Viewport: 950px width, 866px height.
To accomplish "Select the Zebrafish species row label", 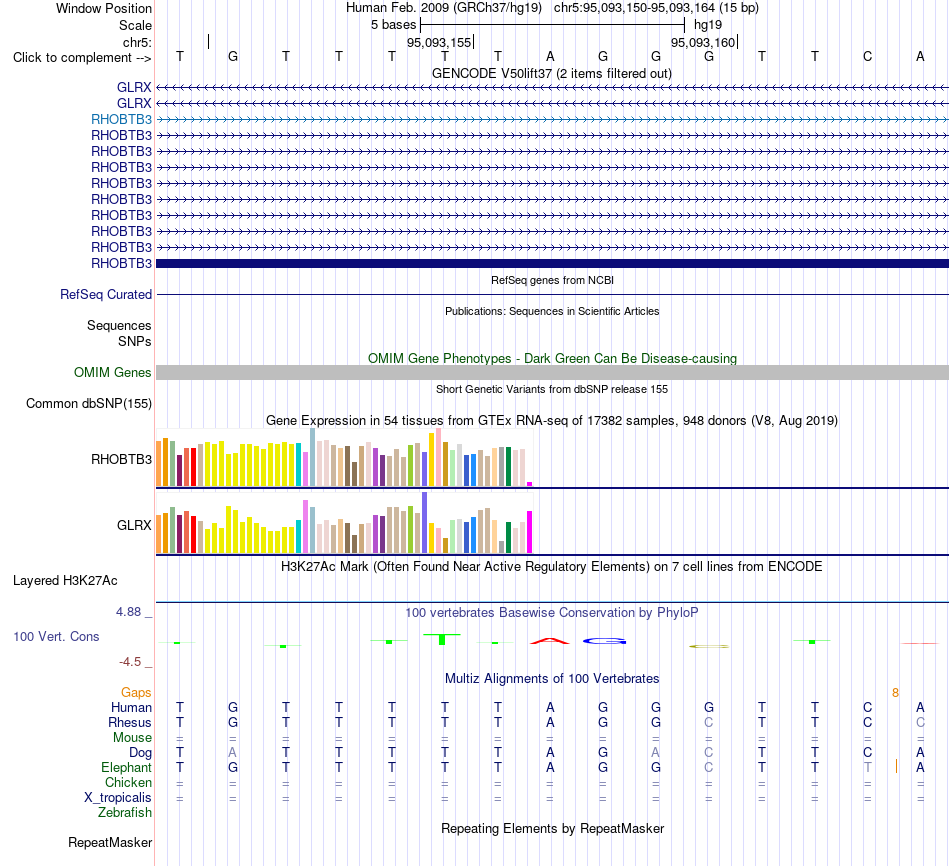I will pos(125,812).
